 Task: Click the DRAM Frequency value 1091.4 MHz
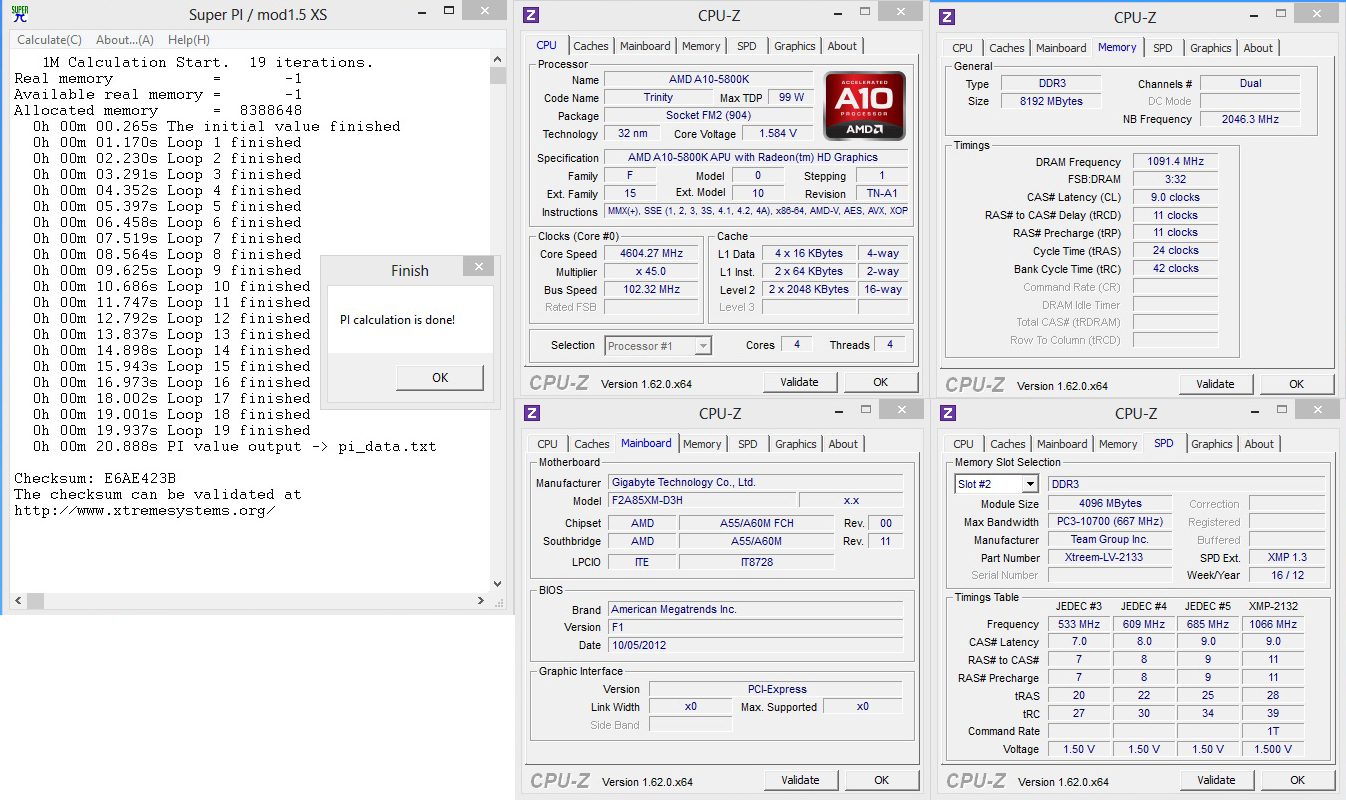[x=1175, y=162]
